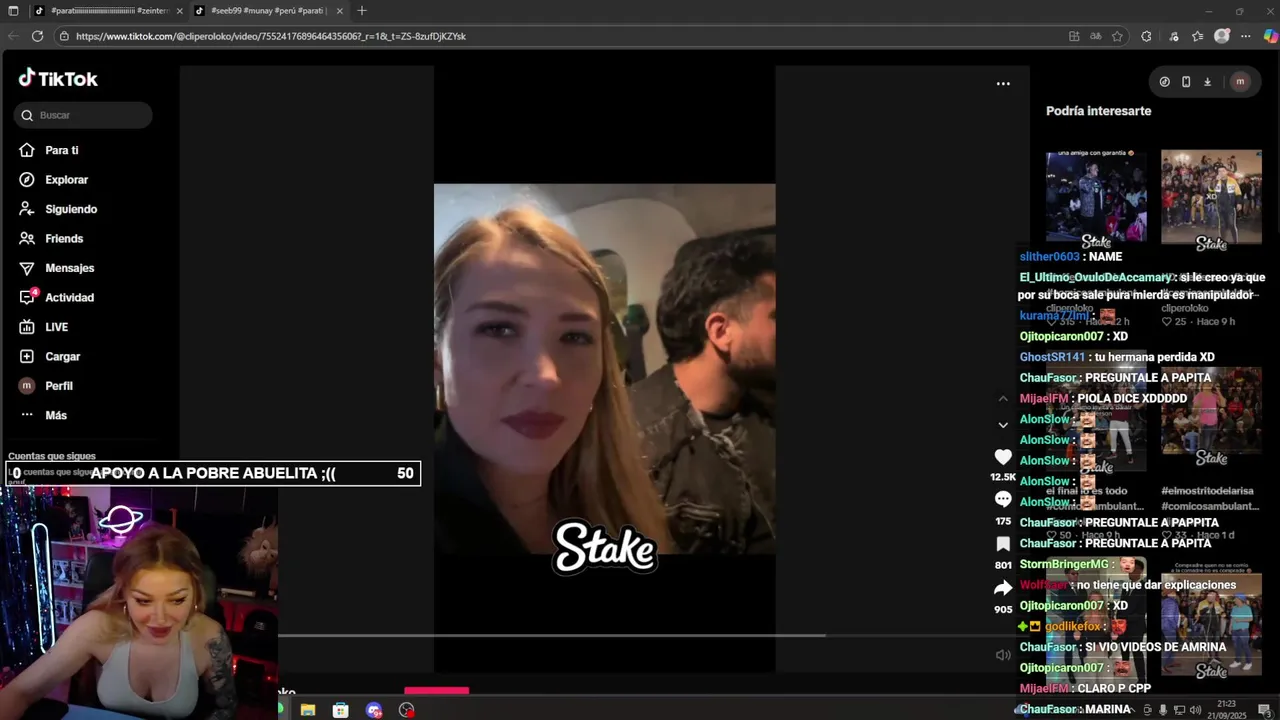Click the phone app icon in the top pill
Viewport: 1280px width, 720px height.
(x=1186, y=82)
